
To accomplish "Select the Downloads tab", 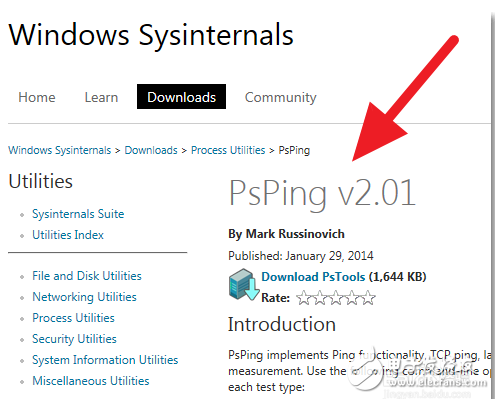I will (181, 97).
